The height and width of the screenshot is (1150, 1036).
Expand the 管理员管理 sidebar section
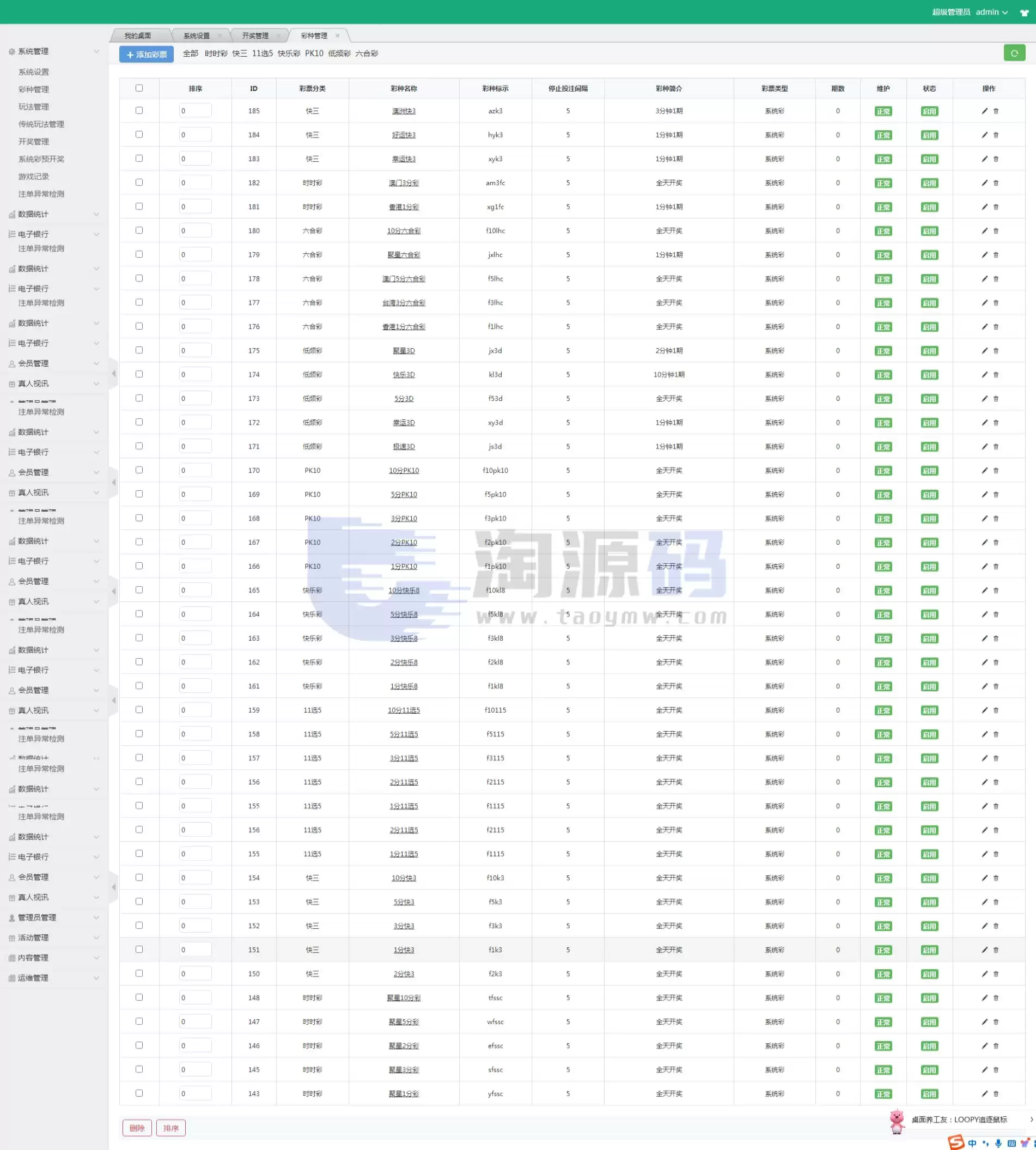coord(54,917)
